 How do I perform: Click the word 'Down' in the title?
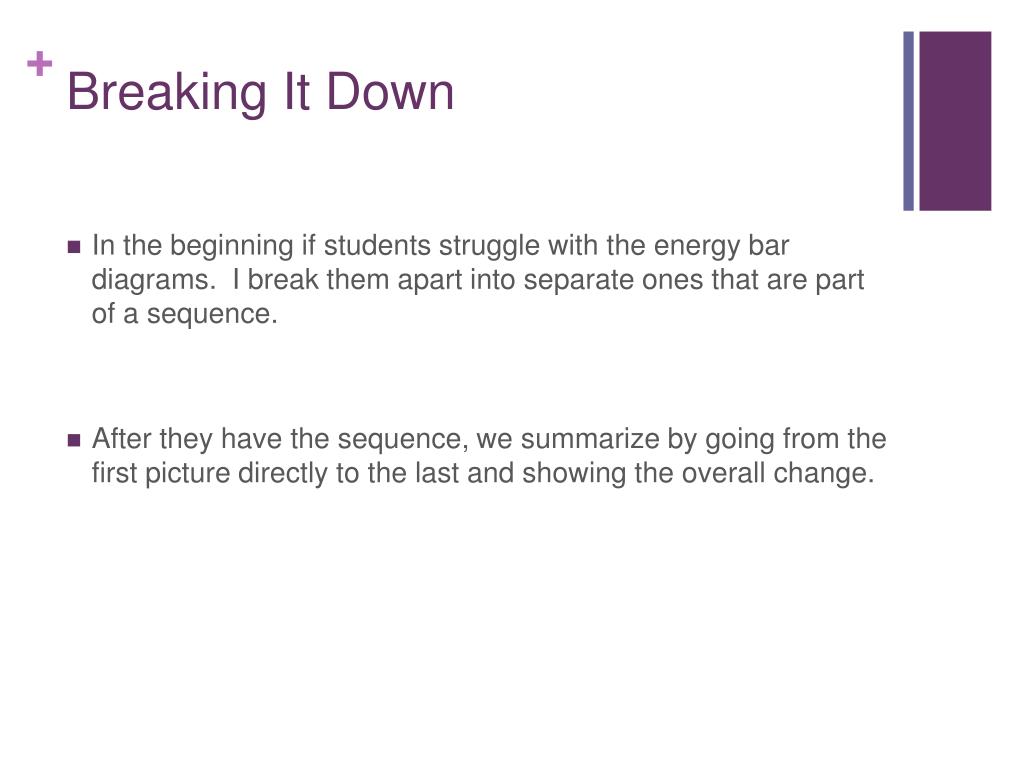[390, 91]
